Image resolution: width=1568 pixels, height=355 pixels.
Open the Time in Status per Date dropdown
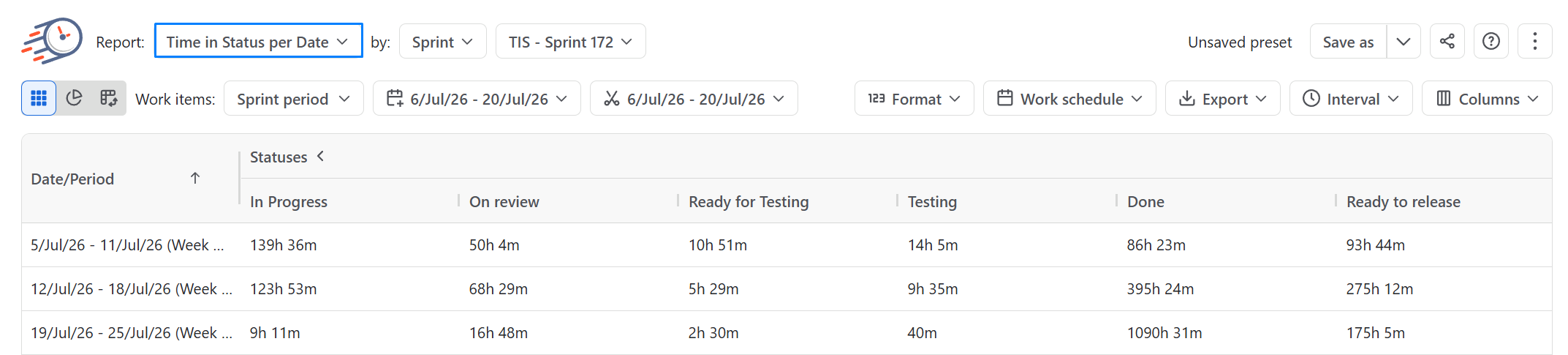click(x=258, y=41)
